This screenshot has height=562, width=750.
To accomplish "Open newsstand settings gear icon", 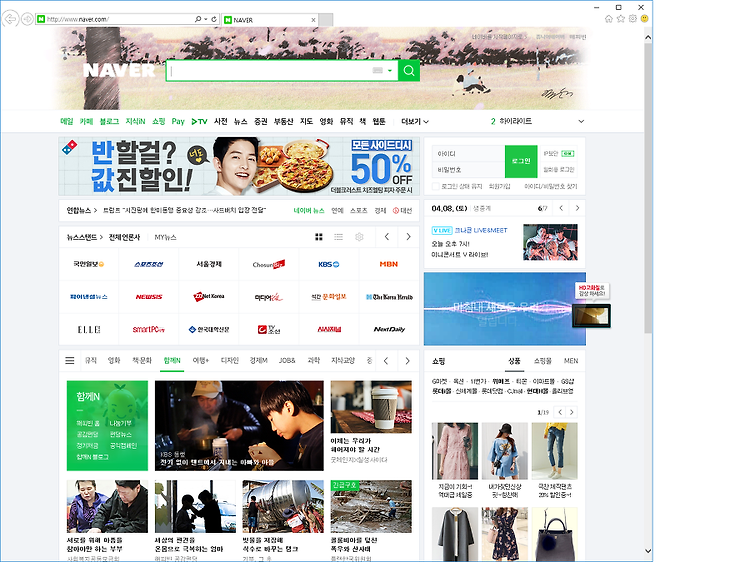I will [x=359, y=237].
